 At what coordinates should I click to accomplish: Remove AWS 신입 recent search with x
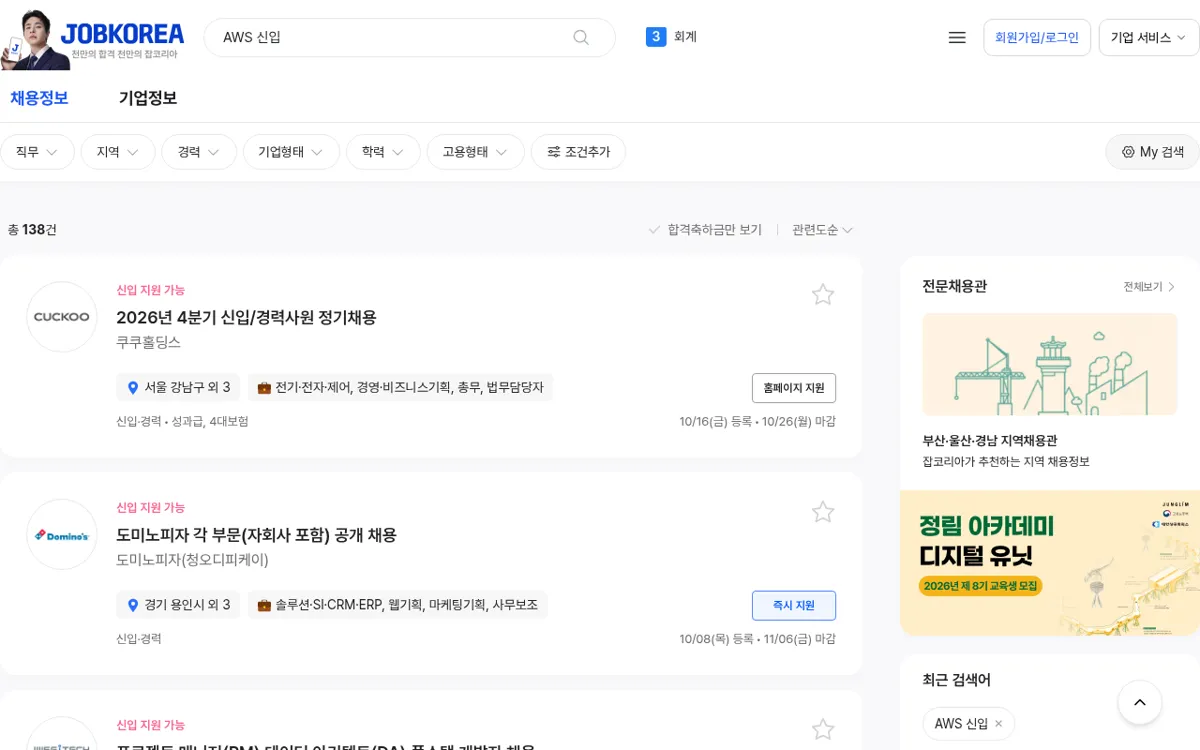[998, 724]
